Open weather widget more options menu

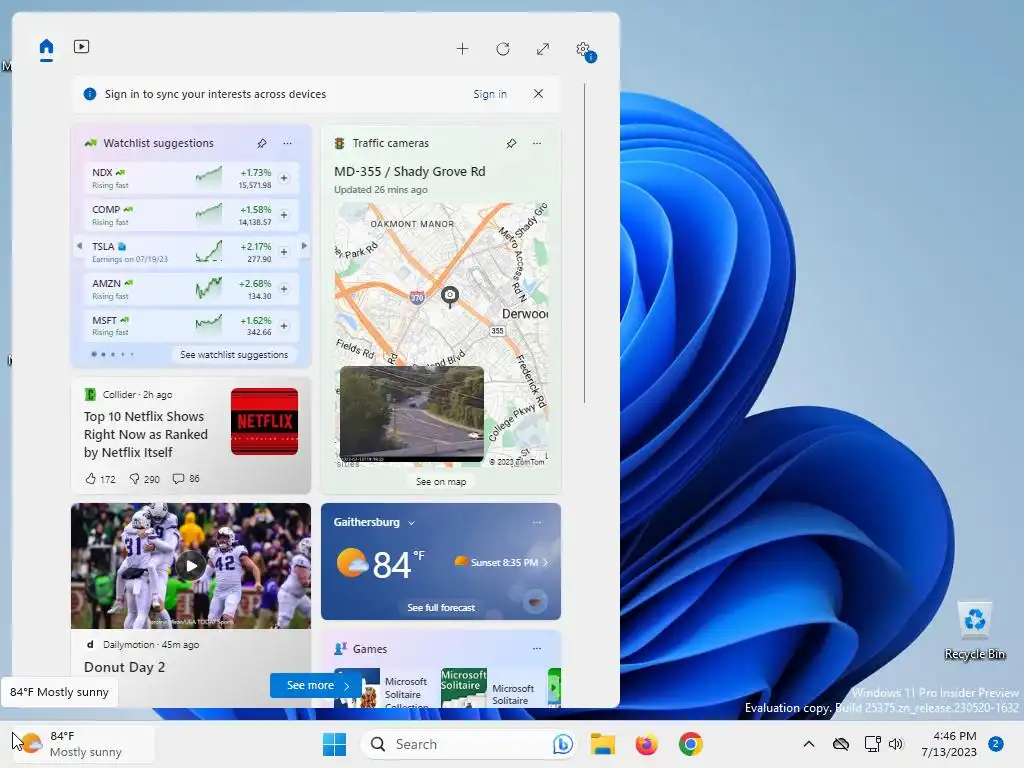pos(537,522)
